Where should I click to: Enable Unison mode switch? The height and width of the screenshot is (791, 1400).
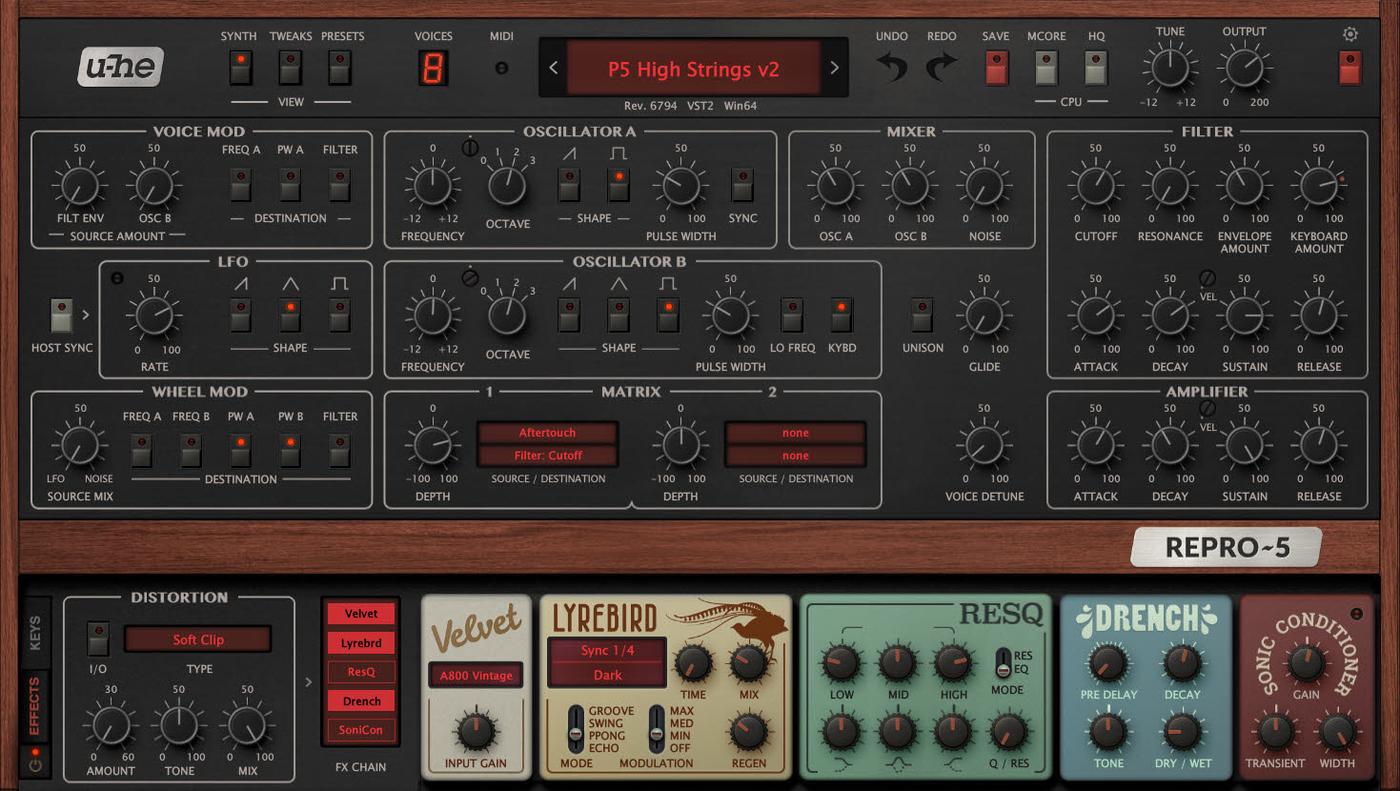tap(922, 314)
